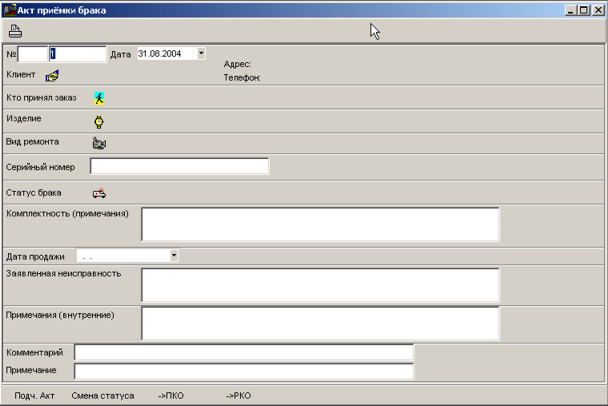Click the ->ПКО button

tap(169, 395)
